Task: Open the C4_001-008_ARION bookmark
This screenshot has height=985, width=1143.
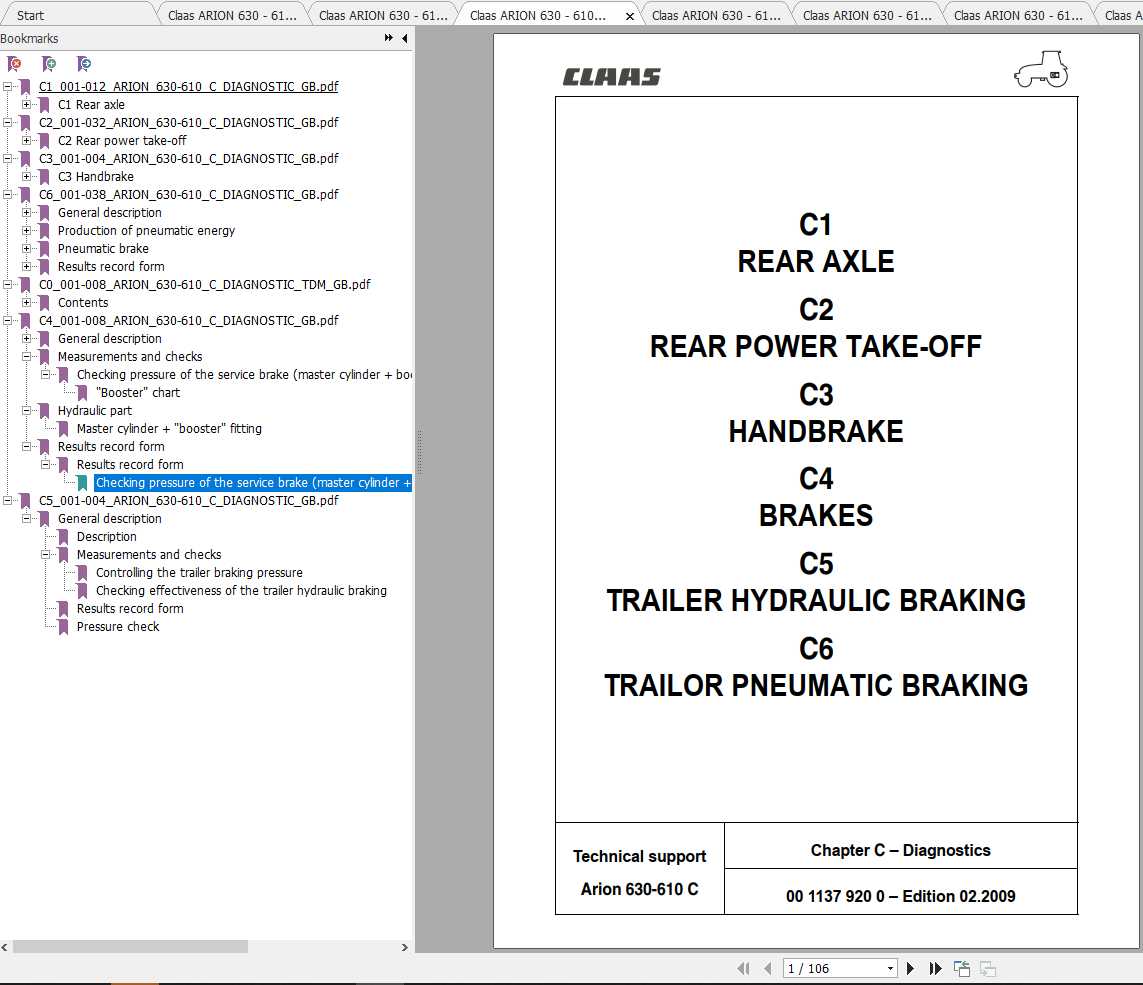Action: click(x=188, y=320)
